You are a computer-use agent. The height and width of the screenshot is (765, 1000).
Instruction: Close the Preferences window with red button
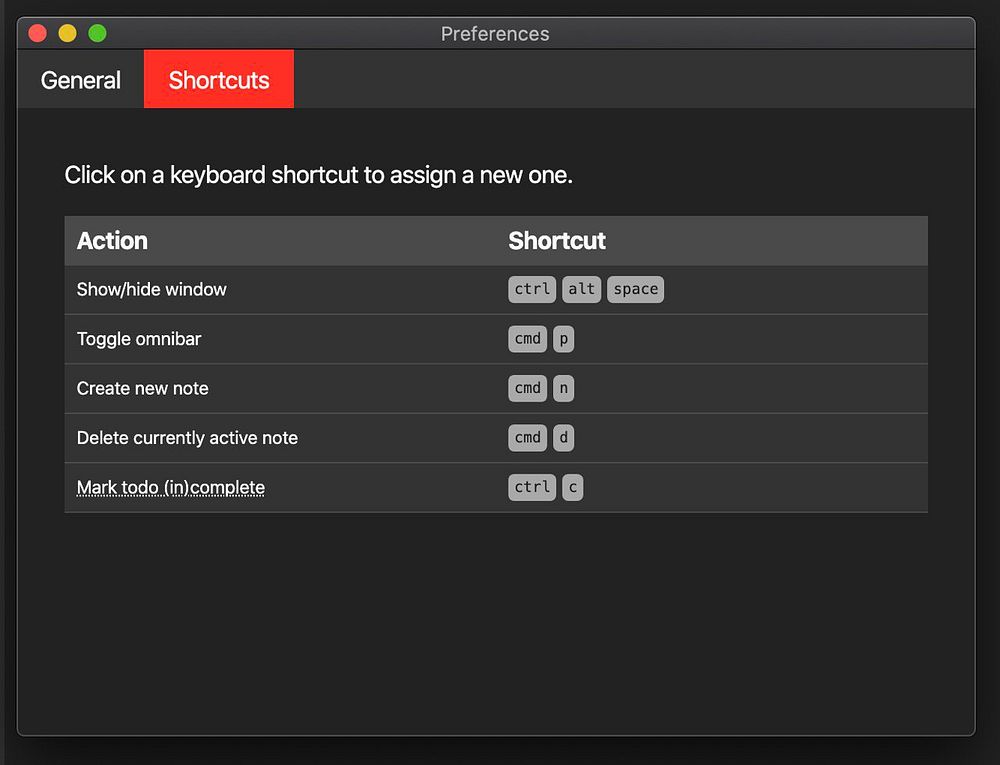[38, 33]
